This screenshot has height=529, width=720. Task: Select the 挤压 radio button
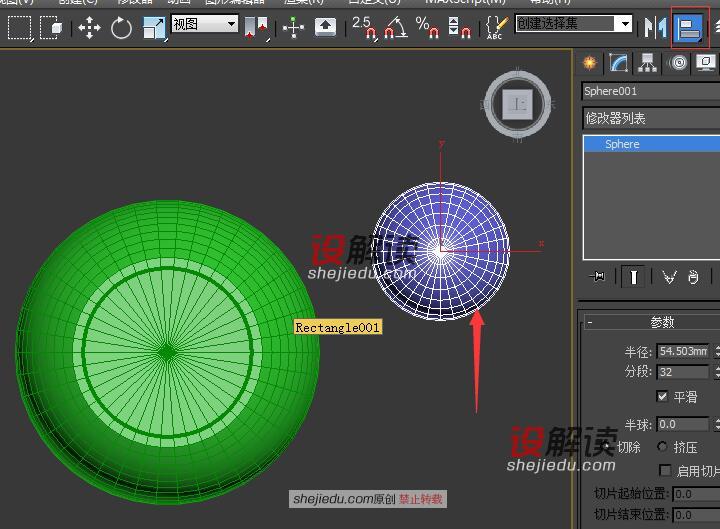662,446
